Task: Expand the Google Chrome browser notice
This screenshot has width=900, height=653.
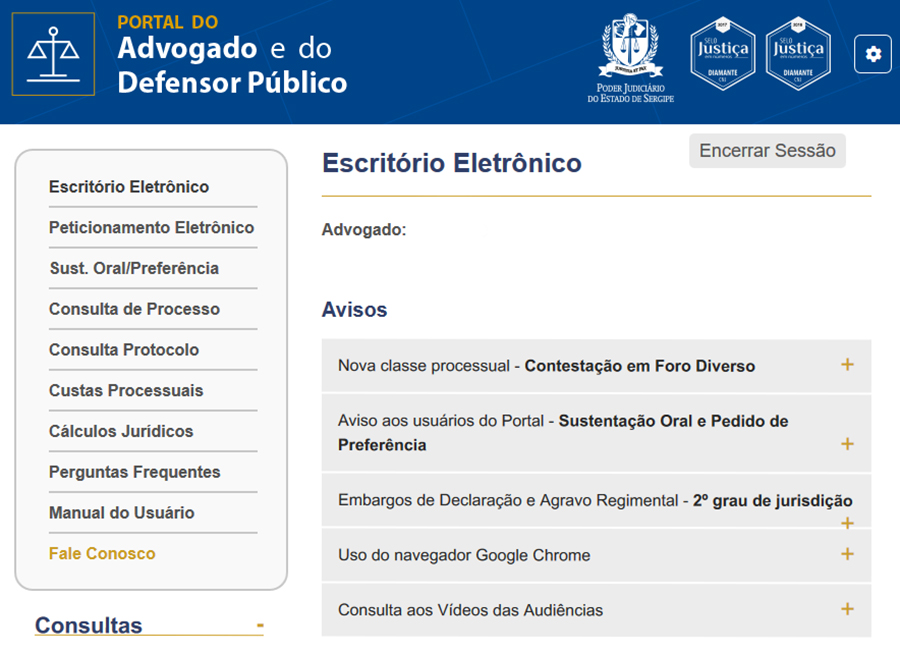Action: pyautogui.click(x=847, y=554)
